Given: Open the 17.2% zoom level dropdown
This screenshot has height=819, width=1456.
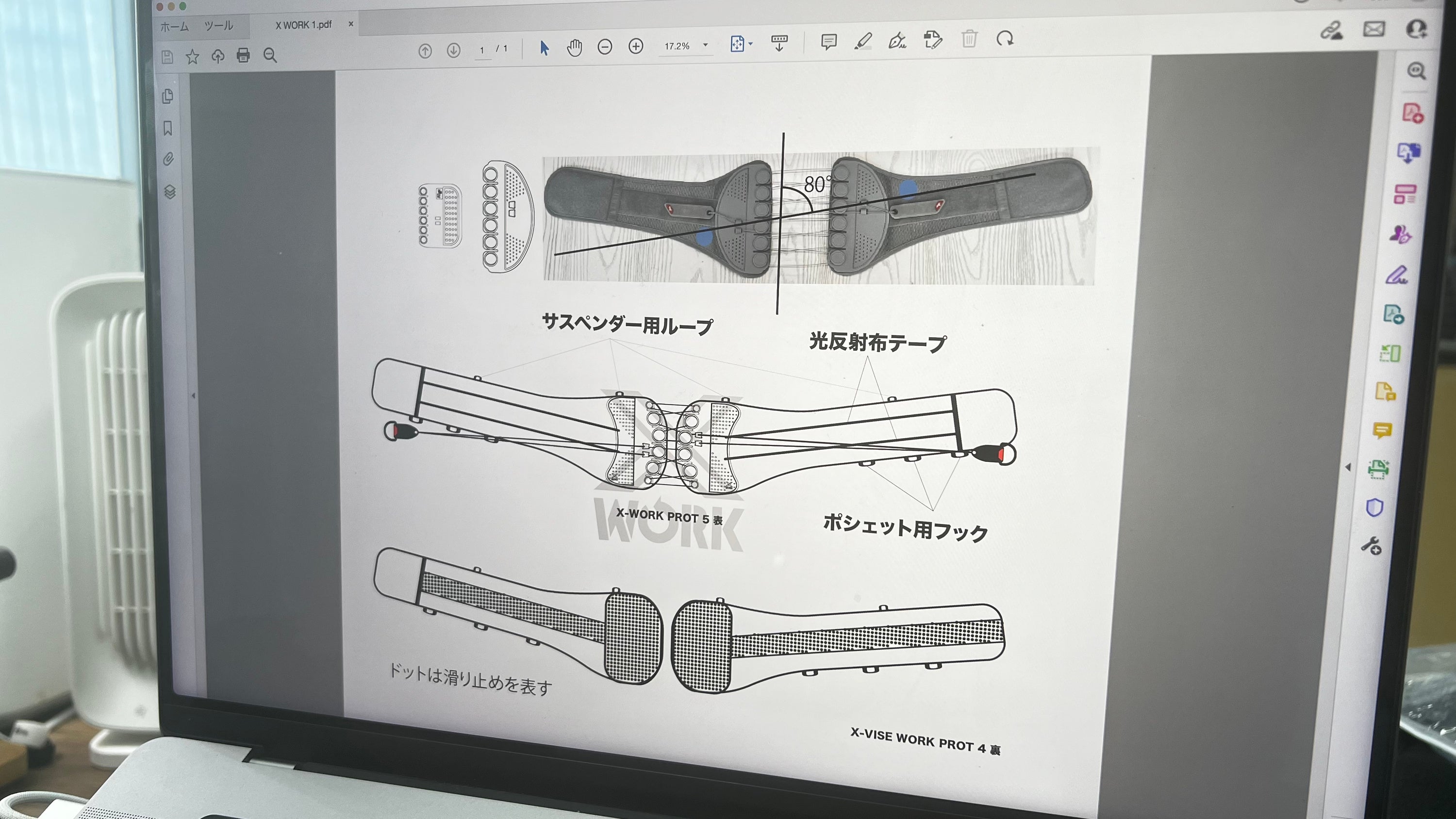Looking at the screenshot, I should pos(705,45).
